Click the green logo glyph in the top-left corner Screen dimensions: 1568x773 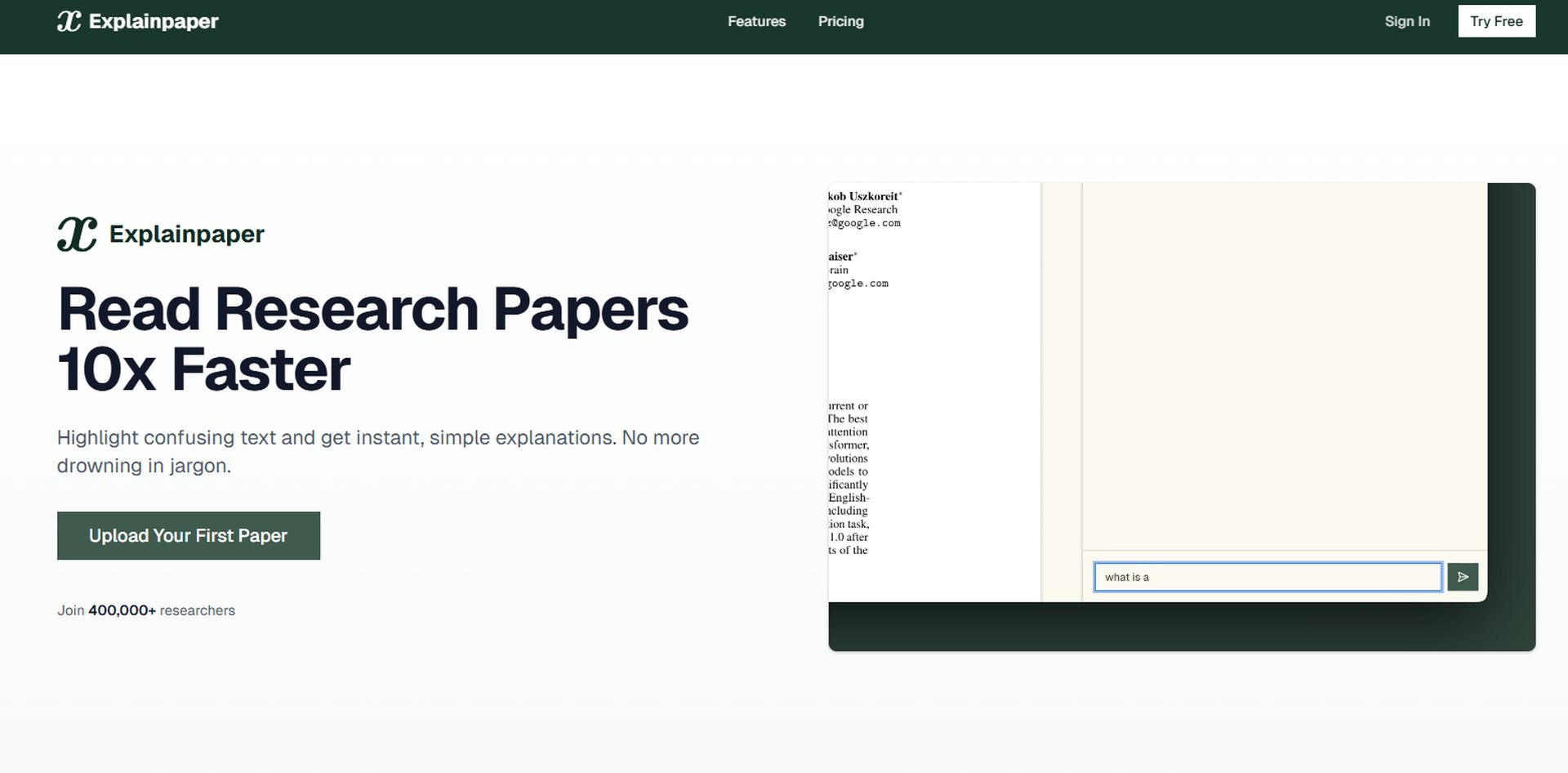(69, 20)
